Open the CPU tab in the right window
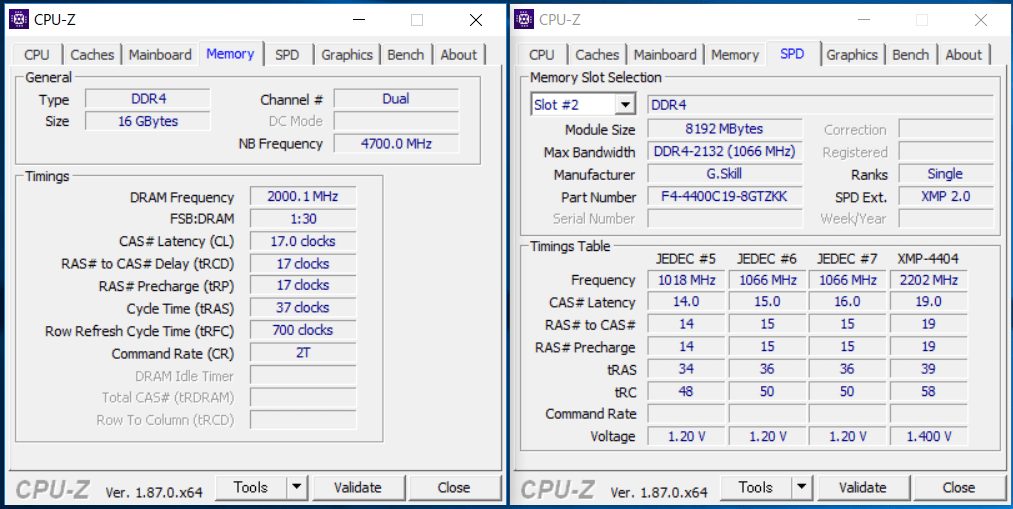The width and height of the screenshot is (1013, 509). (x=541, y=55)
